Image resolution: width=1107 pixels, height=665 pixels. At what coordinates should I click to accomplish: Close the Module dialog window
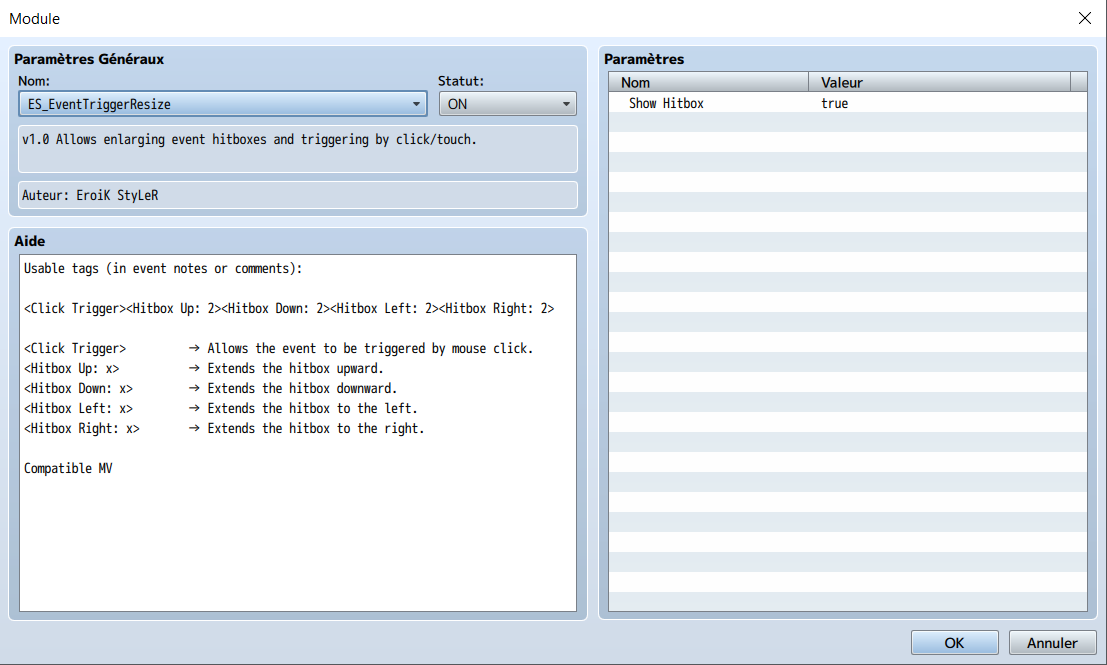[x=1084, y=18]
